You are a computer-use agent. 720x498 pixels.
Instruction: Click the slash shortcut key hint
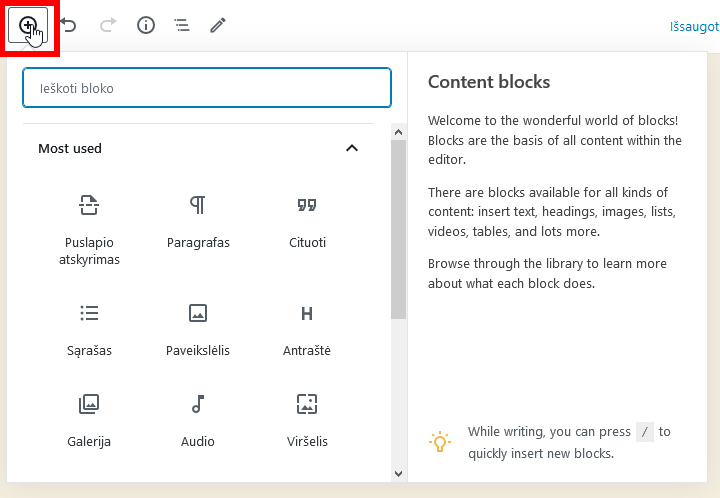click(x=645, y=432)
